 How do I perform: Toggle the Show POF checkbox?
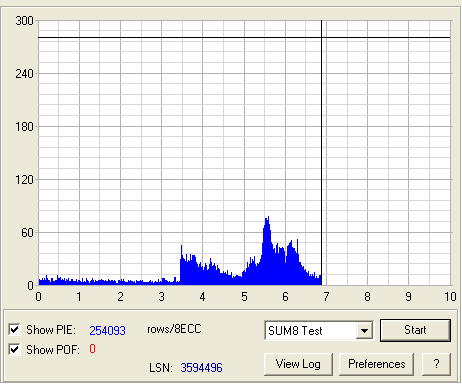pyautogui.click(x=15, y=349)
